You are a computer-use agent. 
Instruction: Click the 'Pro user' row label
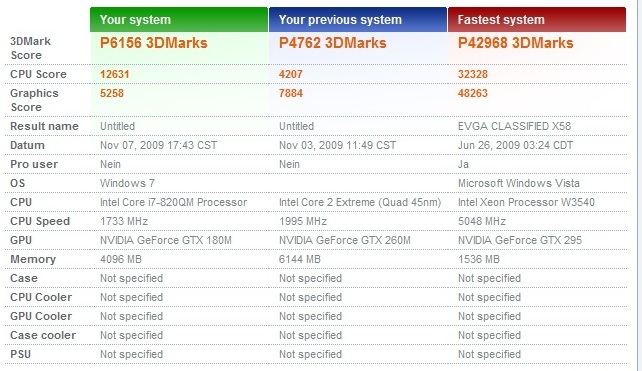(34, 164)
